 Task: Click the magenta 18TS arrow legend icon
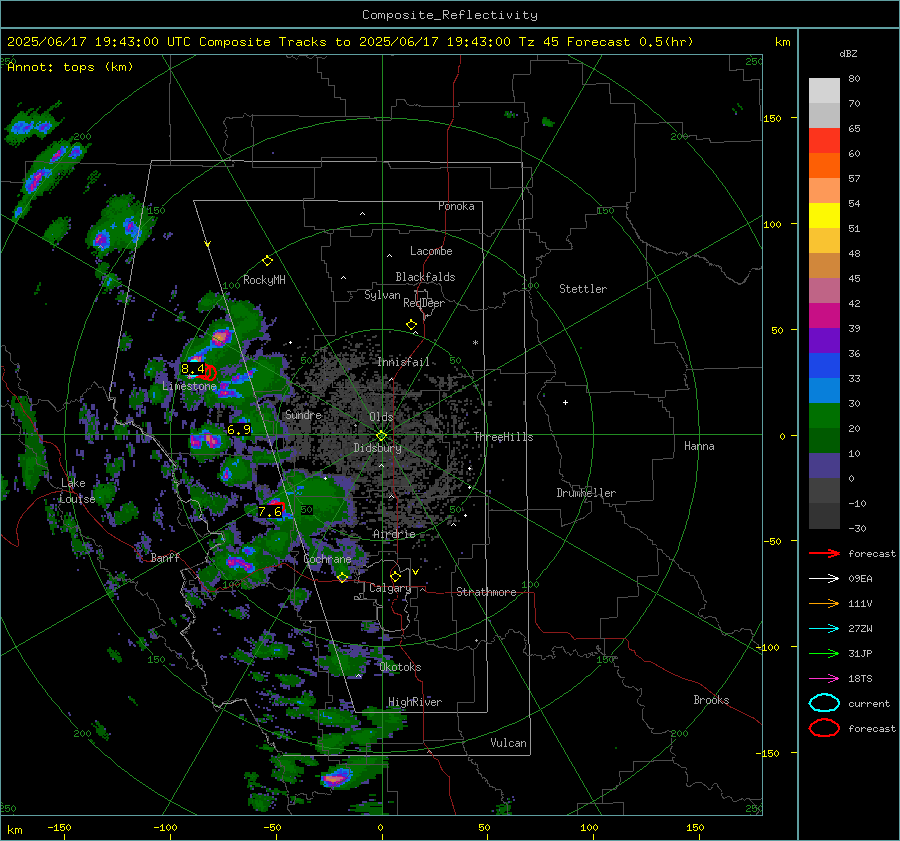click(x=824, y=679)
